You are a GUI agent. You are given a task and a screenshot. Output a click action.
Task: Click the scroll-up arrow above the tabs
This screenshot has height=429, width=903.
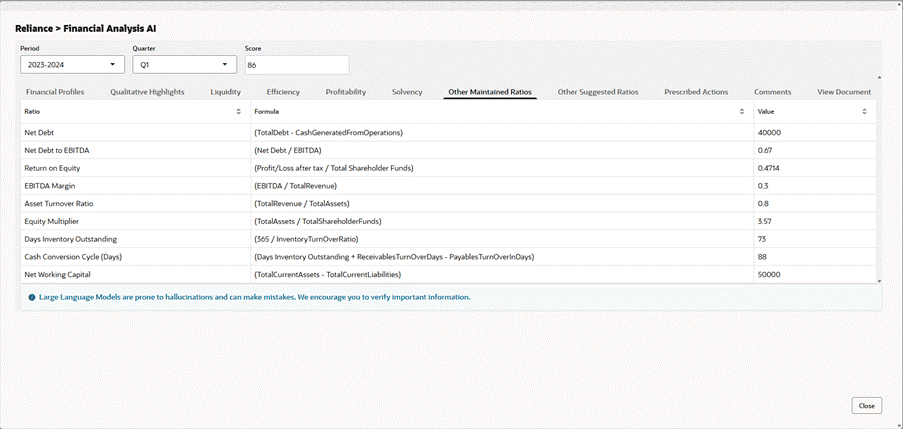(x=879, y=78)
